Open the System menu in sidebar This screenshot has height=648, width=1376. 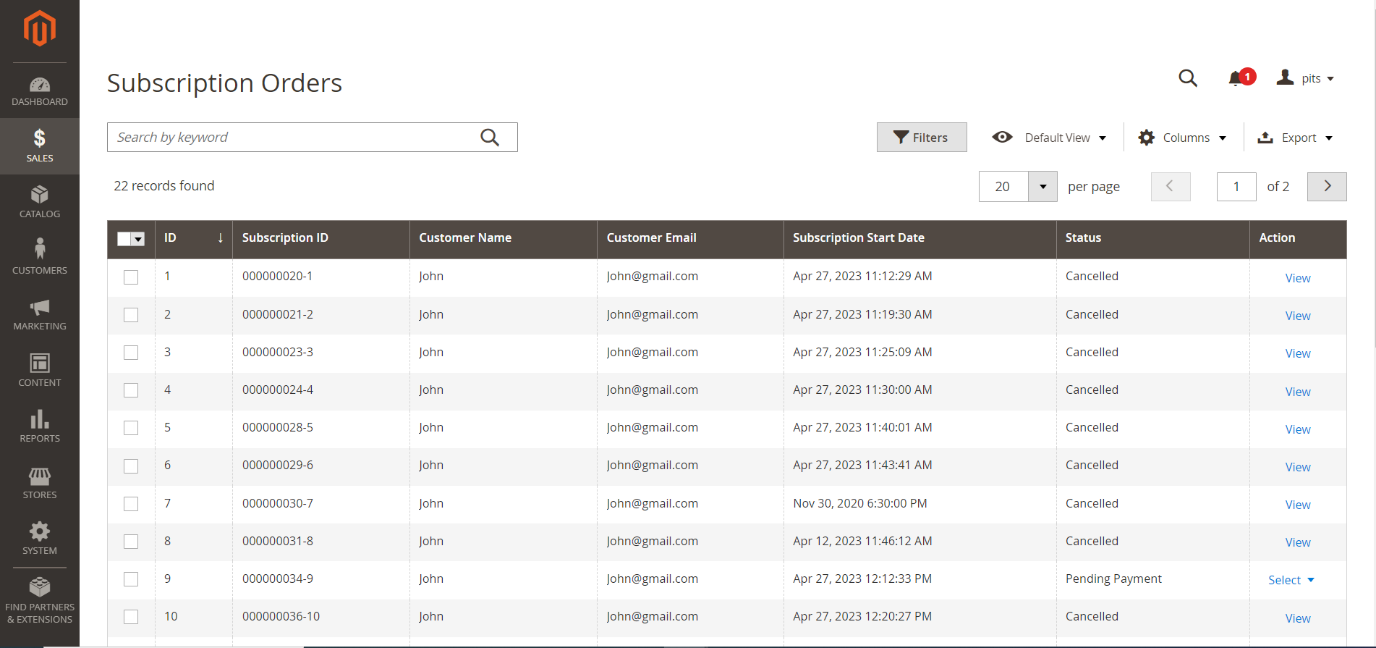click(x=40, y=538)
